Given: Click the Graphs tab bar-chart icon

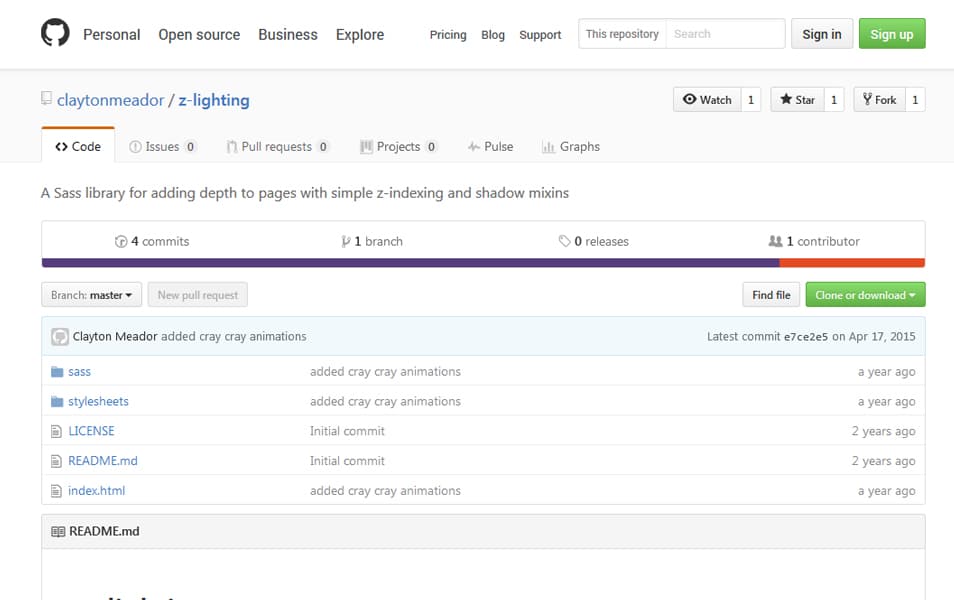Looking at the screenshot, I should tap(548, 147).
